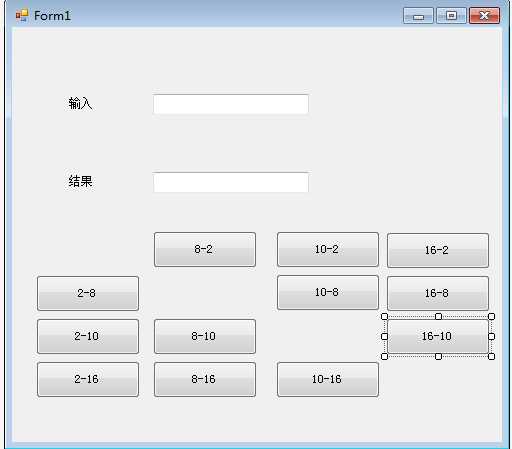Screen dimensions: 512x449
Task: Select the highlighted 16-10 button
Action: (x=438, y=336)
